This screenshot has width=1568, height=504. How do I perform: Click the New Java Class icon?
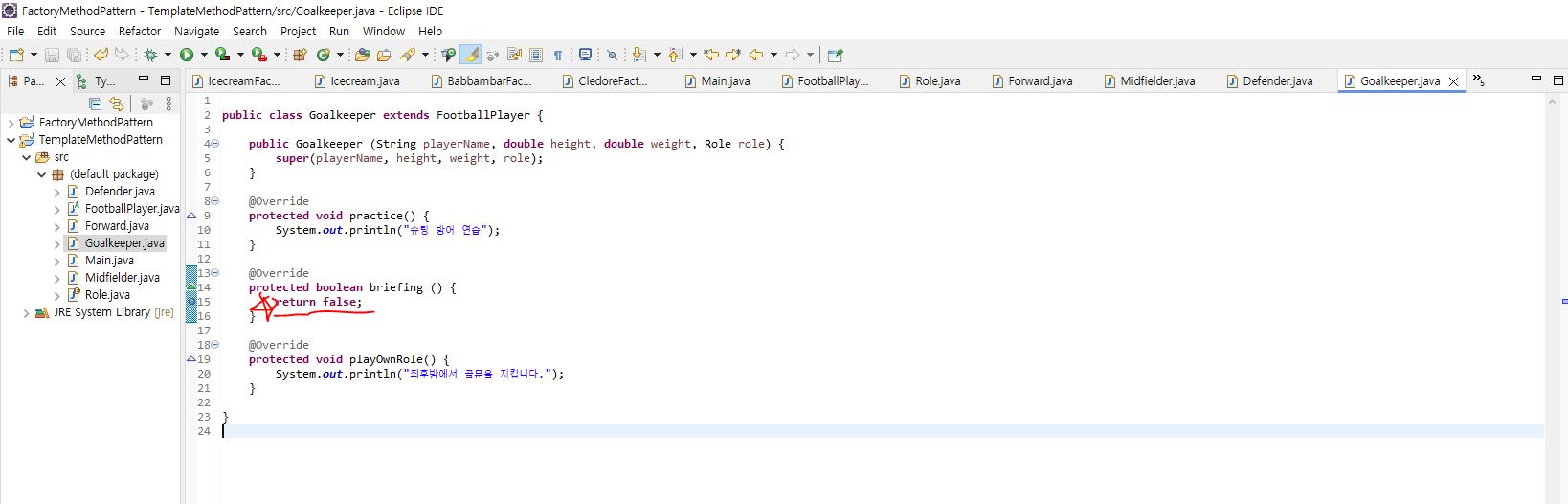[x=323, y=55]
